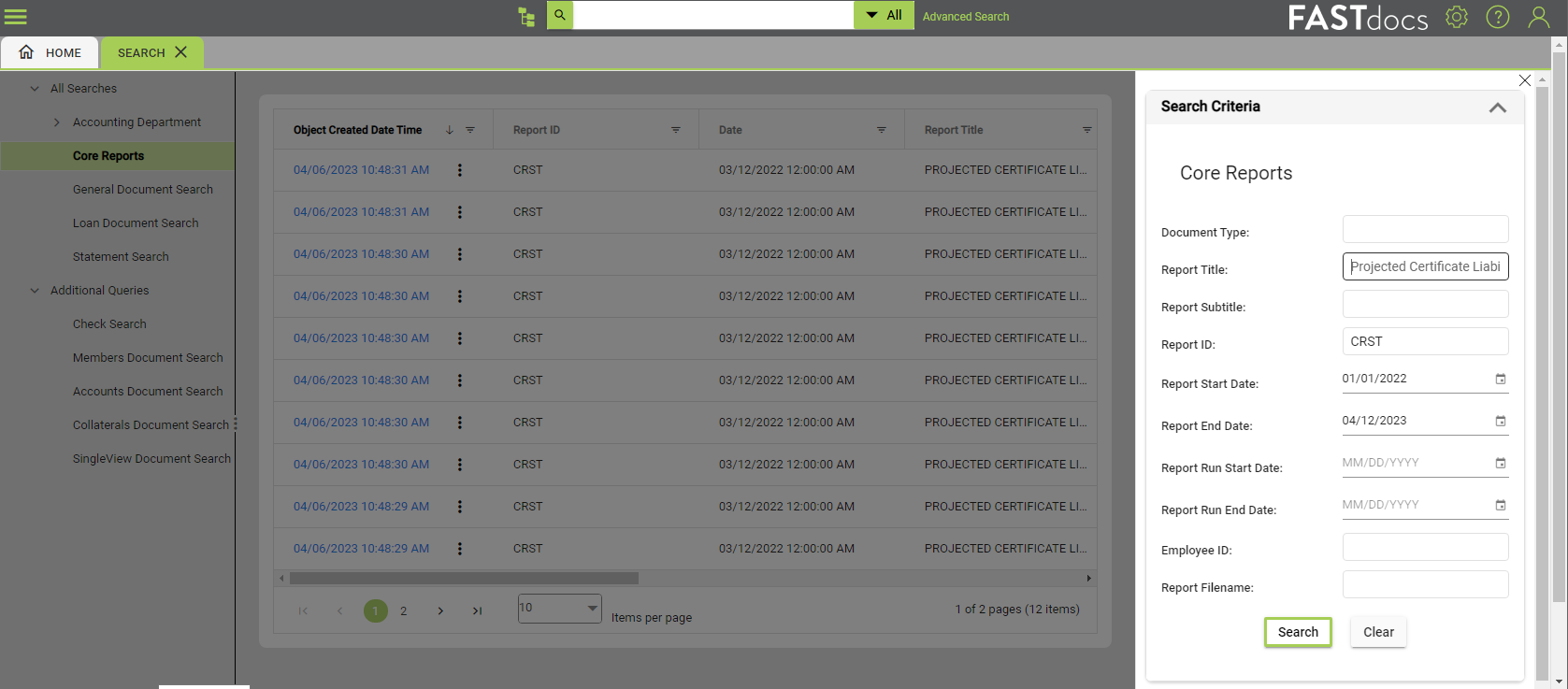1568x689 pixels.
Task: Click the table horizontal scrollbar
Action: coord(464,579)
